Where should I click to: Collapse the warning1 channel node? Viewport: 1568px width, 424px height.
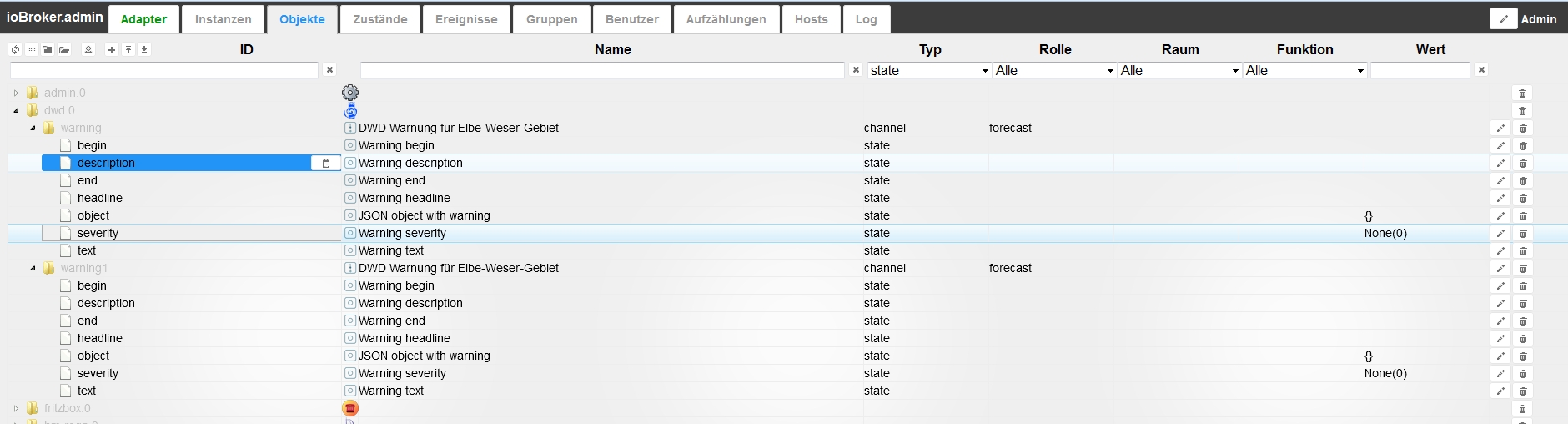tap(33, 269)
